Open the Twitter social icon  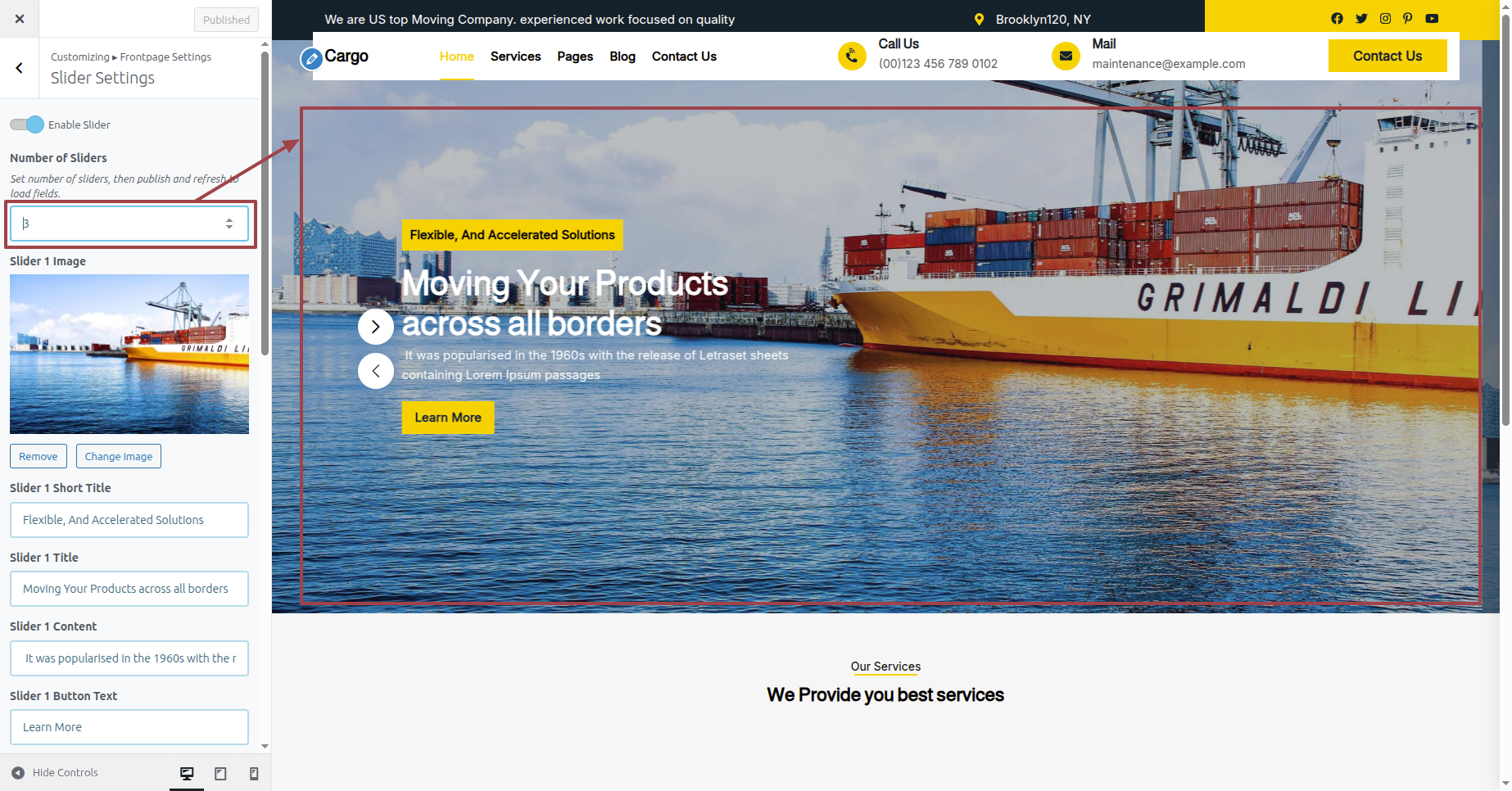tap(1361, 19)
